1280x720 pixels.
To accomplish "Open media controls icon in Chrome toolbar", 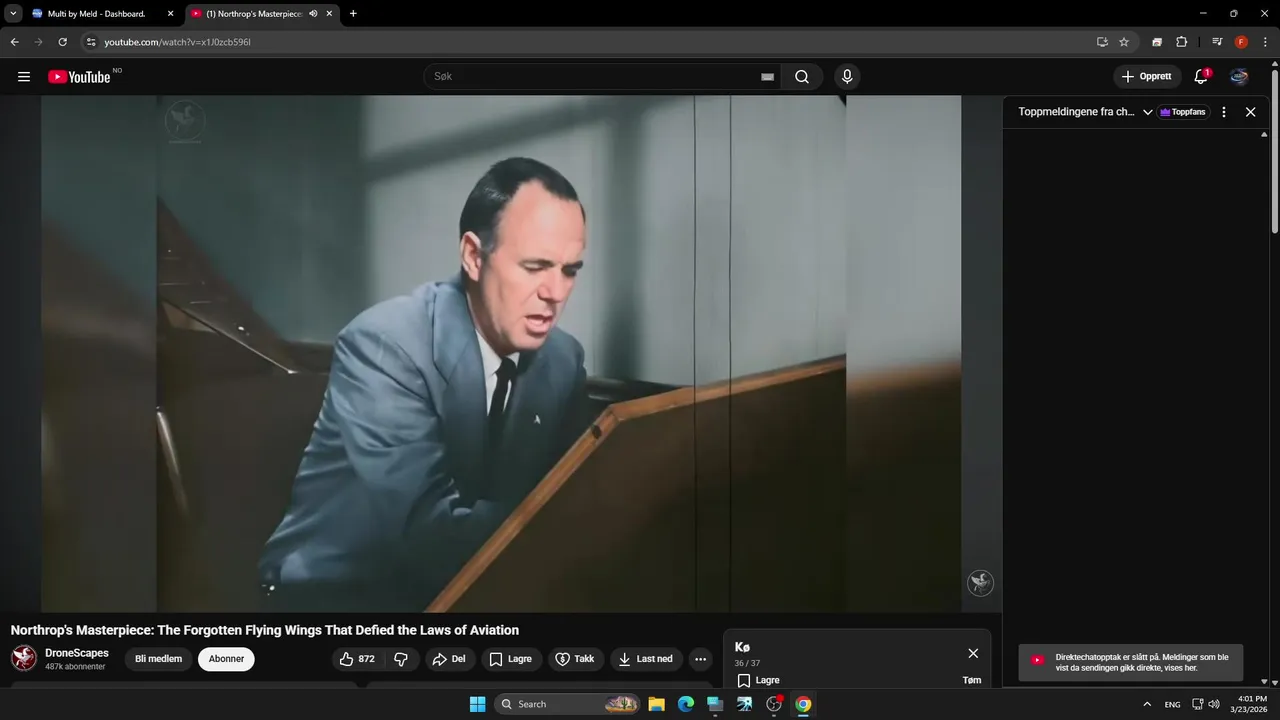I will click(x=1217, y=42).
